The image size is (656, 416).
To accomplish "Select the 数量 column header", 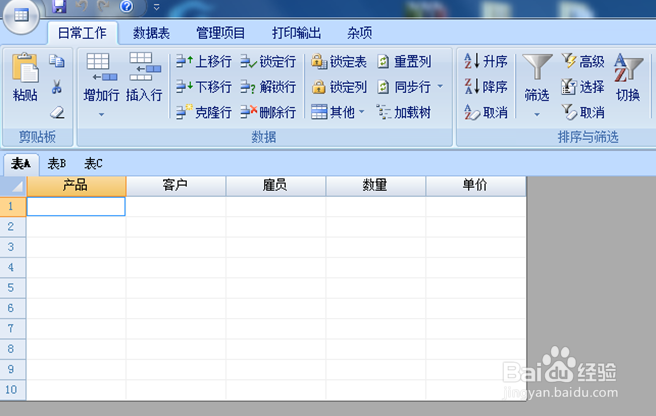I will tap(376, 186).
